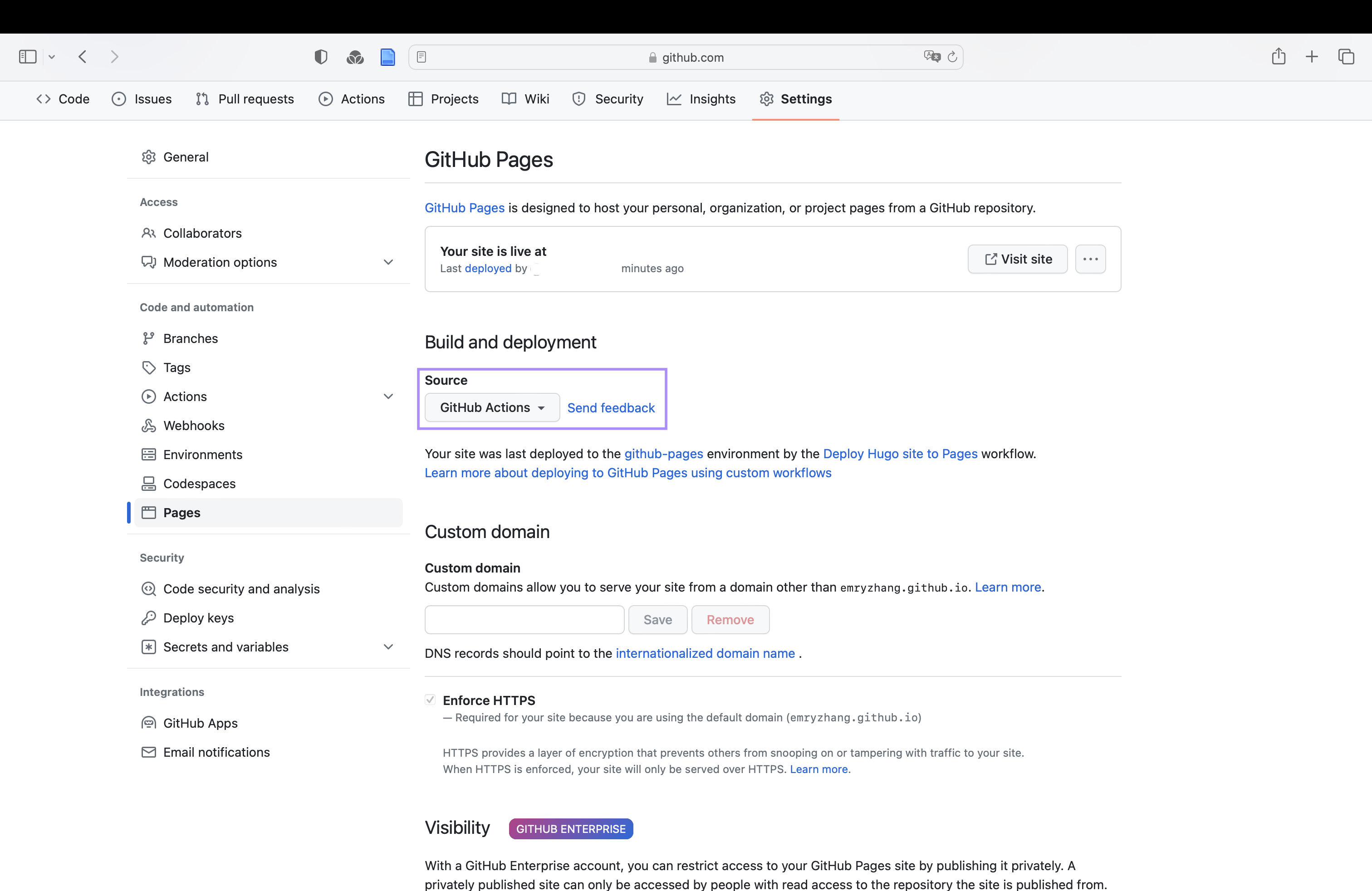Click the Remove custom domain button
This screenshot has width=1372, height=891.
[730, 620]
